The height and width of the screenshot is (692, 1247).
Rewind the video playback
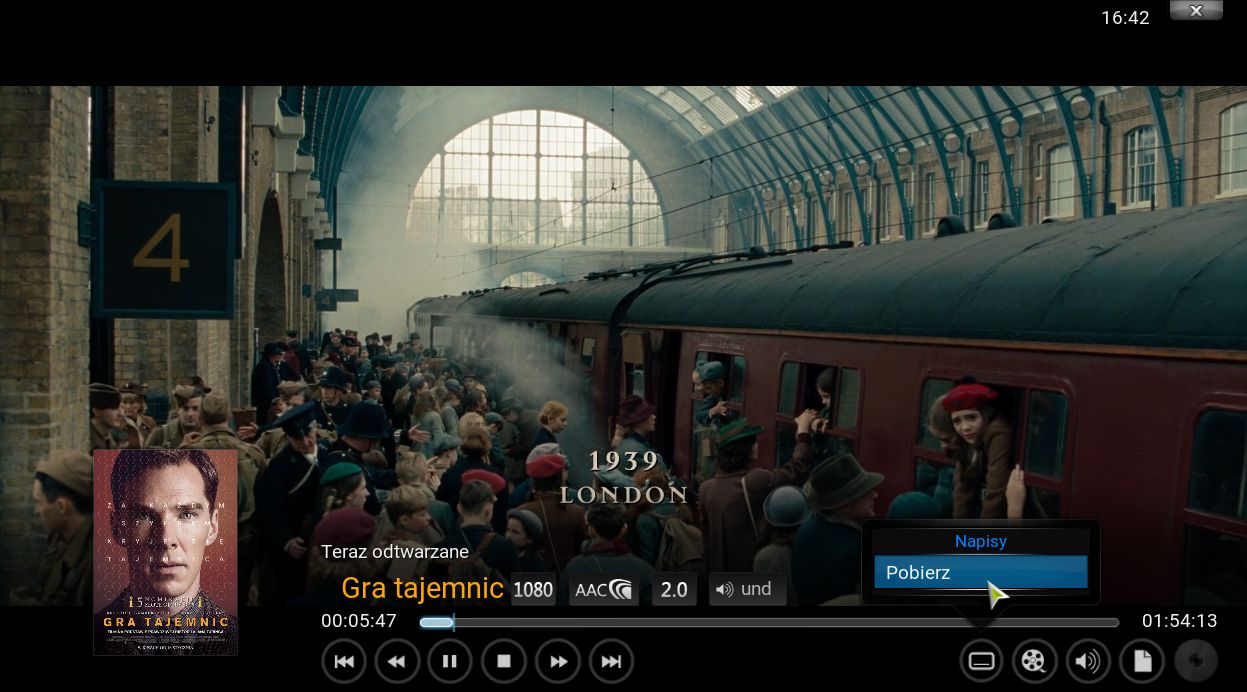397,661
